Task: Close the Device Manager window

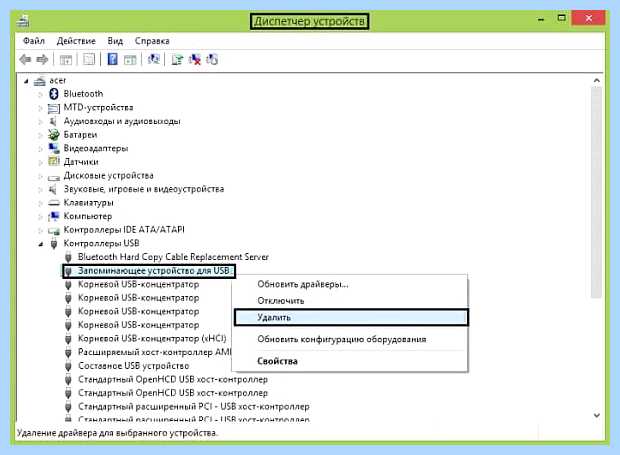Action: coord(588,18)
